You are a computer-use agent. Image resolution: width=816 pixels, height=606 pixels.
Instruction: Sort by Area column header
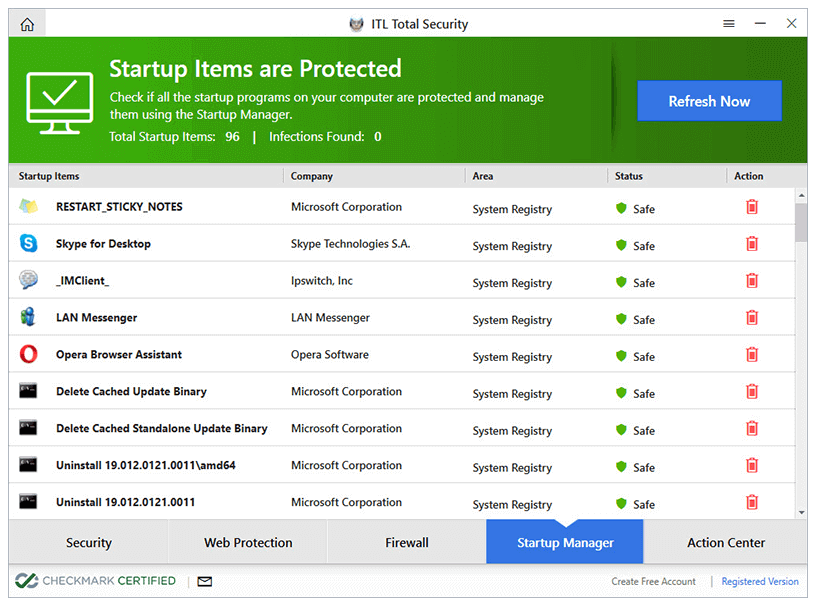tap(482, 176)
